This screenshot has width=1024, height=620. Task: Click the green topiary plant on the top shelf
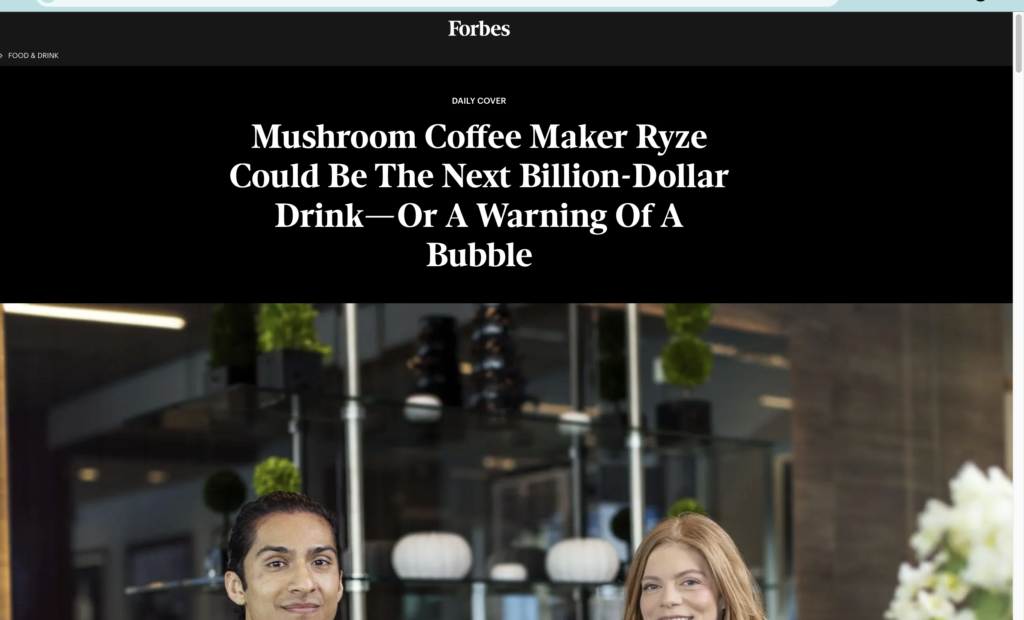(290, 329)
